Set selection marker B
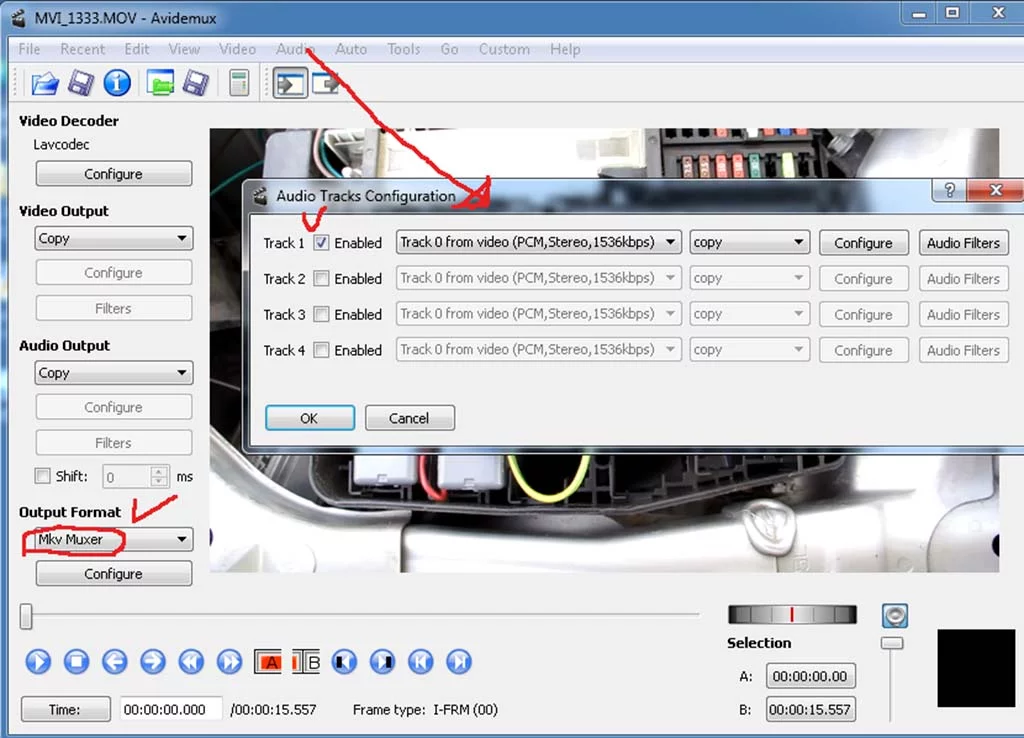The image size is (1024, 738). click(x=307, y=662)
